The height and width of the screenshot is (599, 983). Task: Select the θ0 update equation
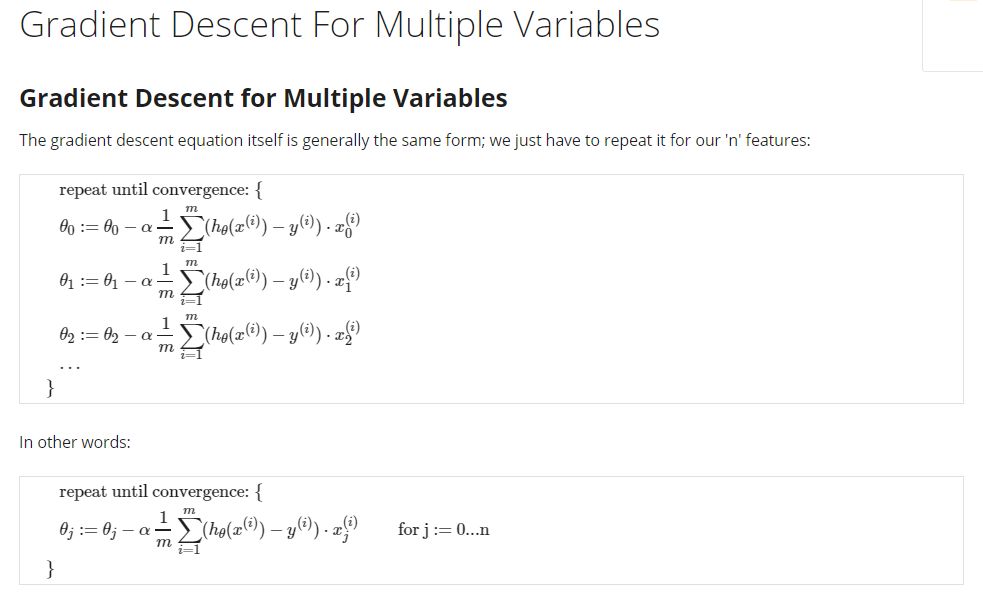208,229
